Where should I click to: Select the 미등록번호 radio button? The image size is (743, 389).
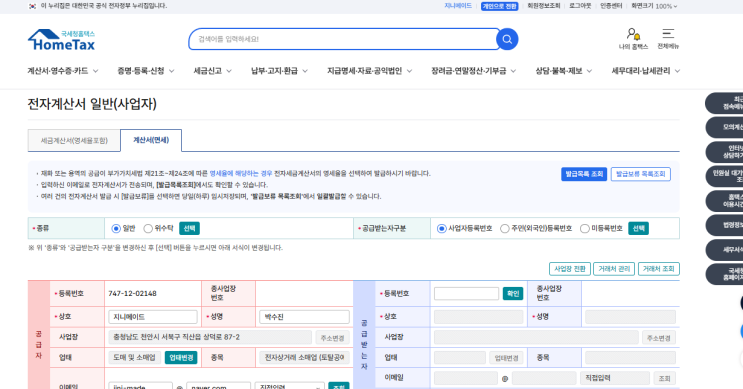click(585, 228)
